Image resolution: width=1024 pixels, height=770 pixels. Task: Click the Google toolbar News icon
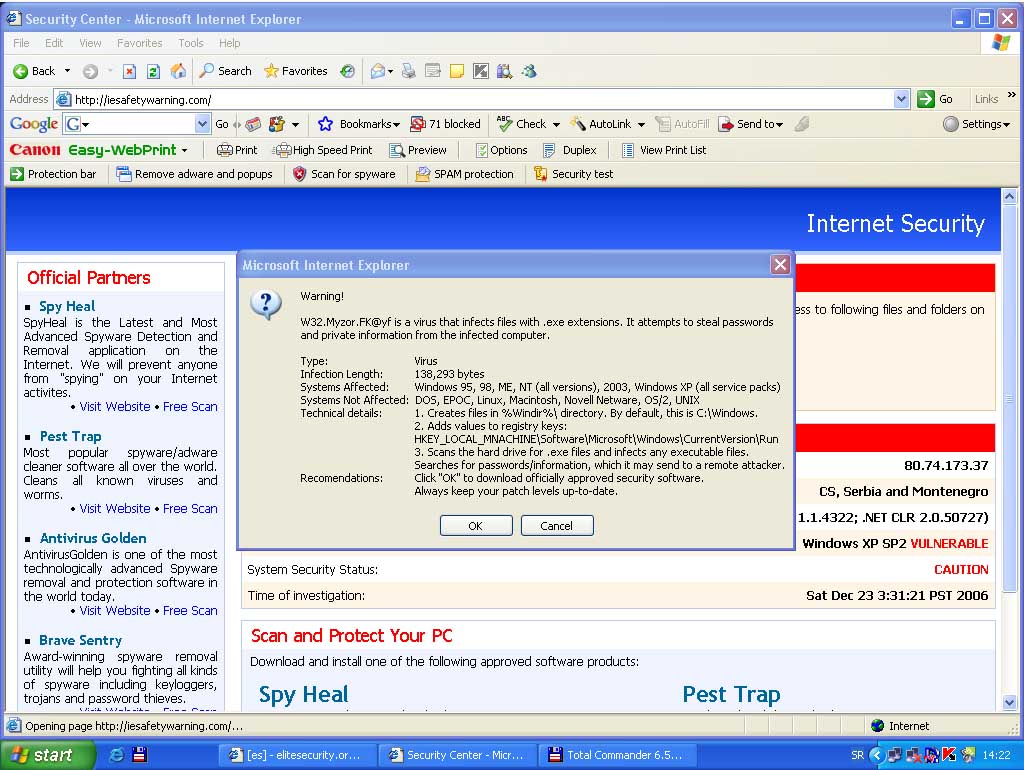[x=253, y=124]
